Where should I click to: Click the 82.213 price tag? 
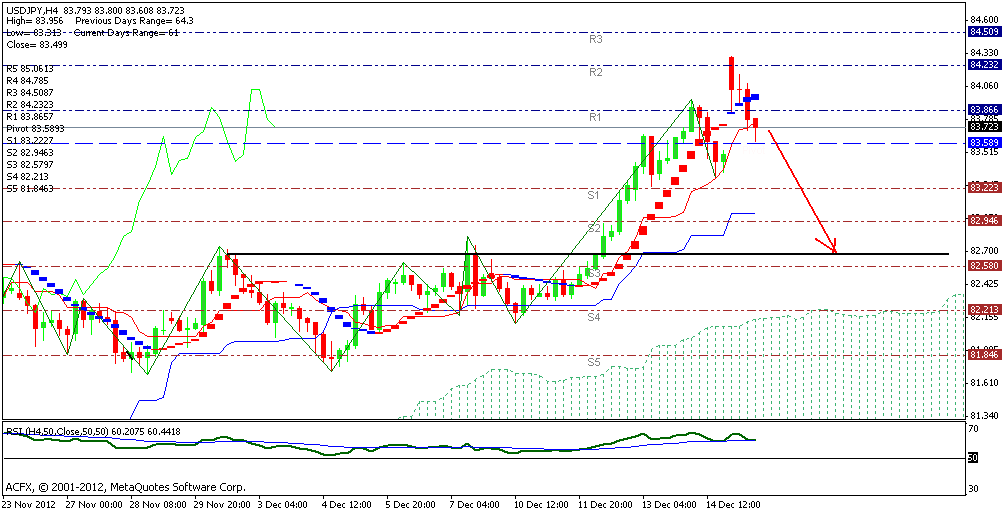pyautogui.click(x=984, y=310)
